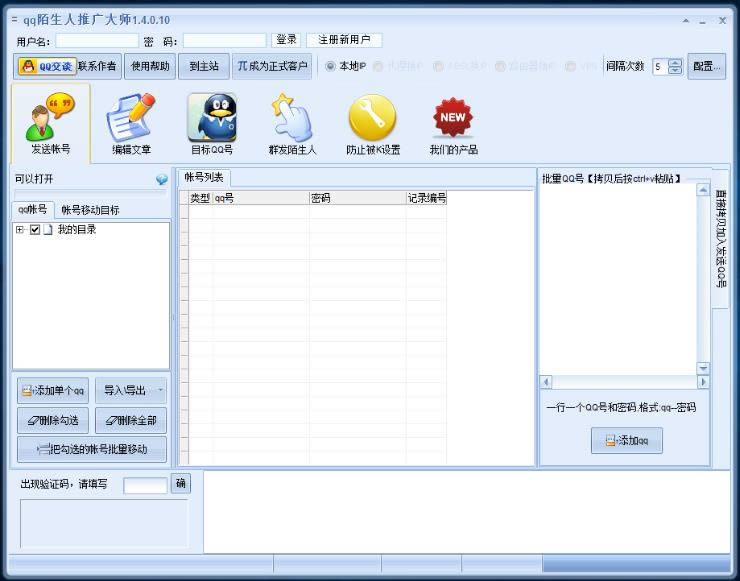Click the batch QQ list horizontal scrollbar
This screenshot has width=740, height=581.
624,382
